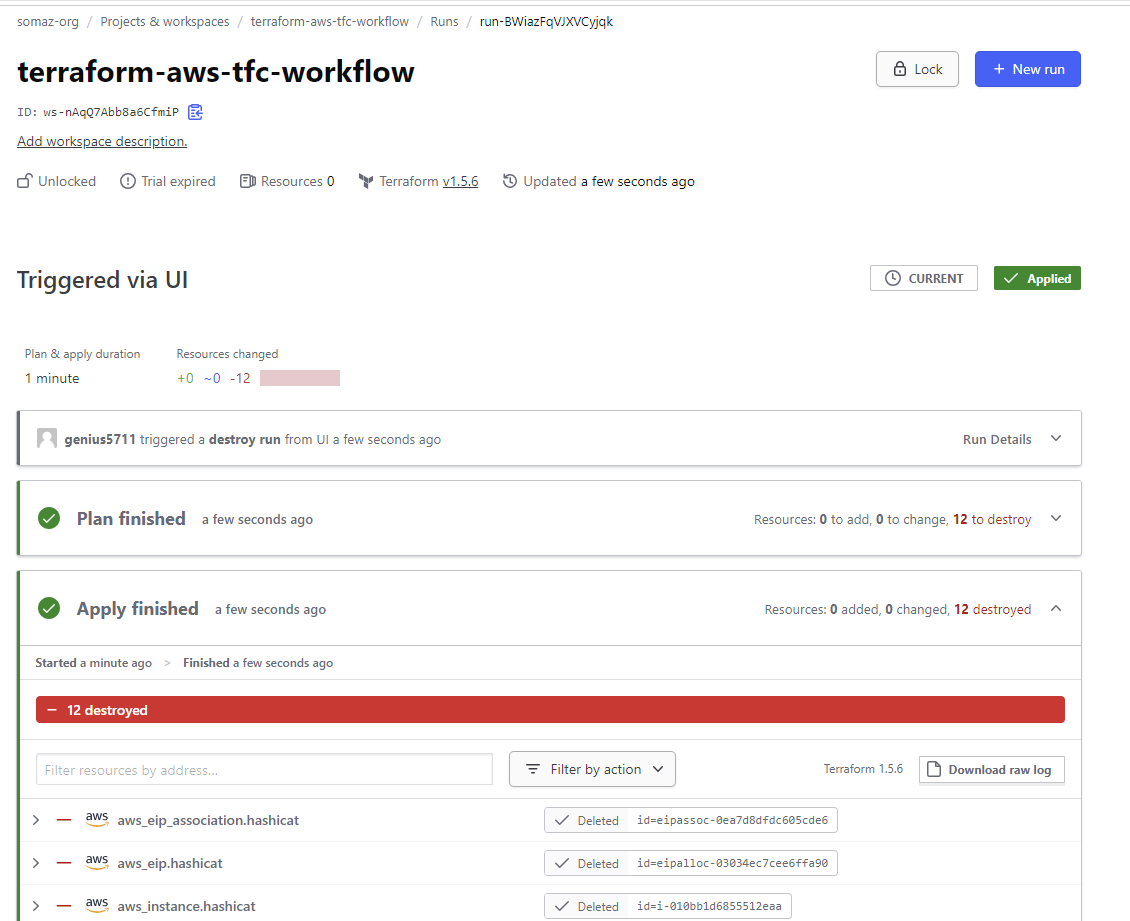The image size is (1130, 921).
Task: Click the AWS logo of aws_eip_association.hashicat
Action: (97, 819)
